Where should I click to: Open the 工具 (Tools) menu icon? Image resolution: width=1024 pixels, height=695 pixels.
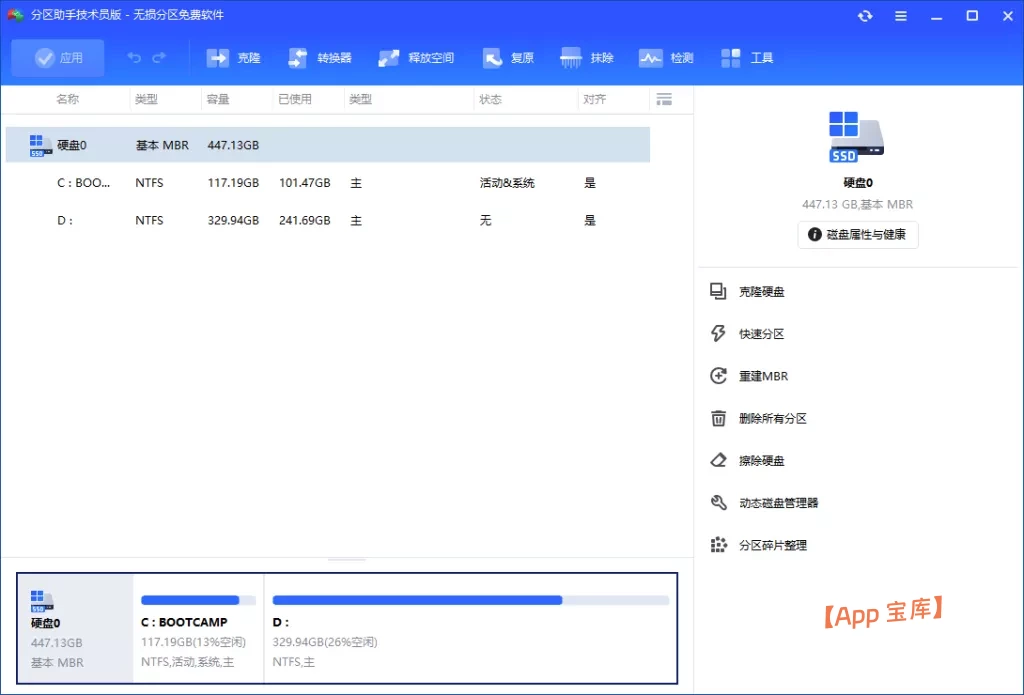pos(746,57)
